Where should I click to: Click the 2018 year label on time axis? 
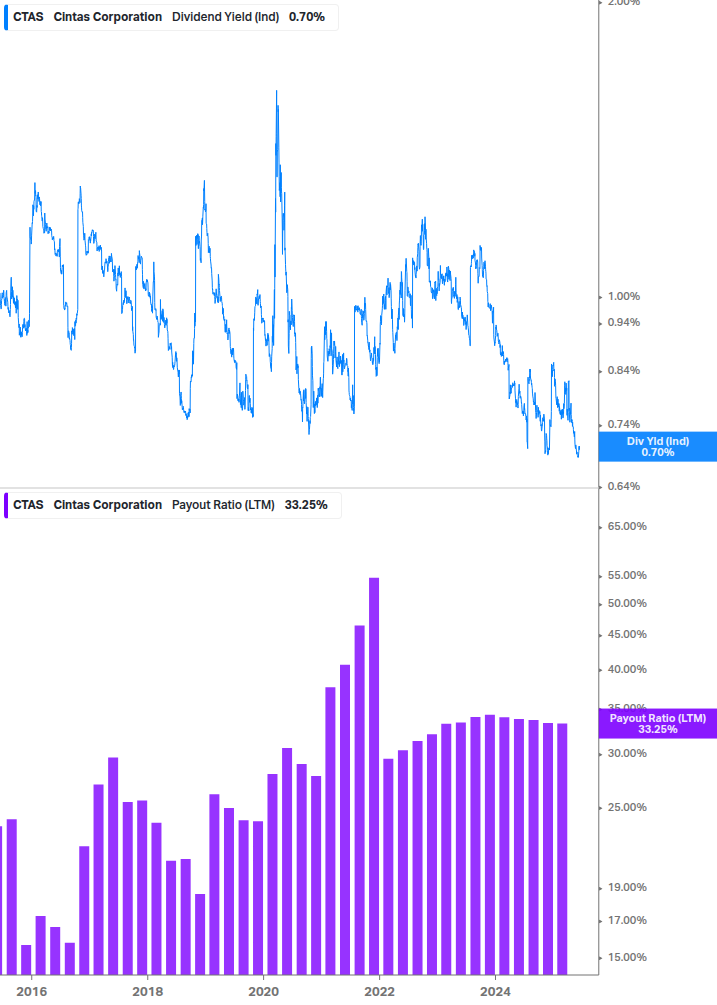147,992
